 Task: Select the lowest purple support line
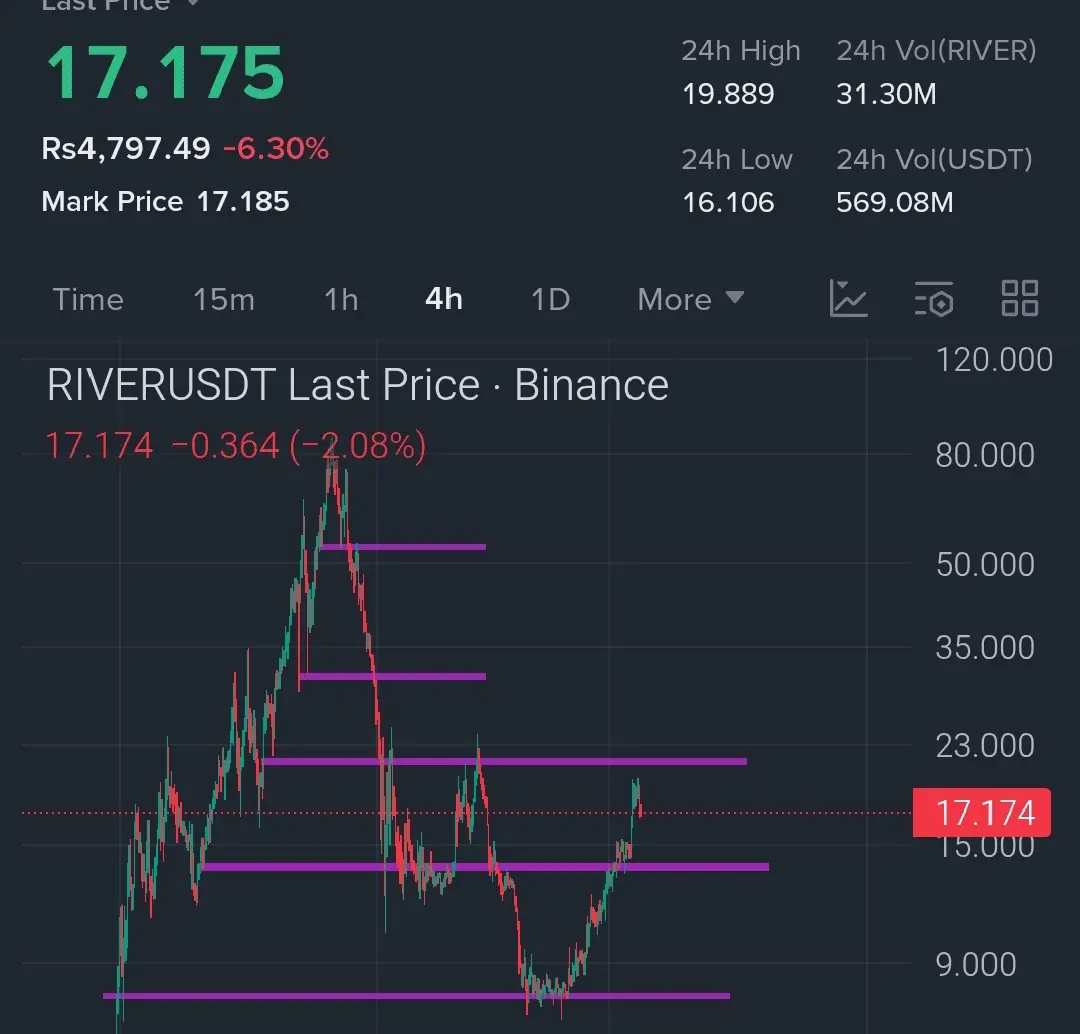(416, 995)
